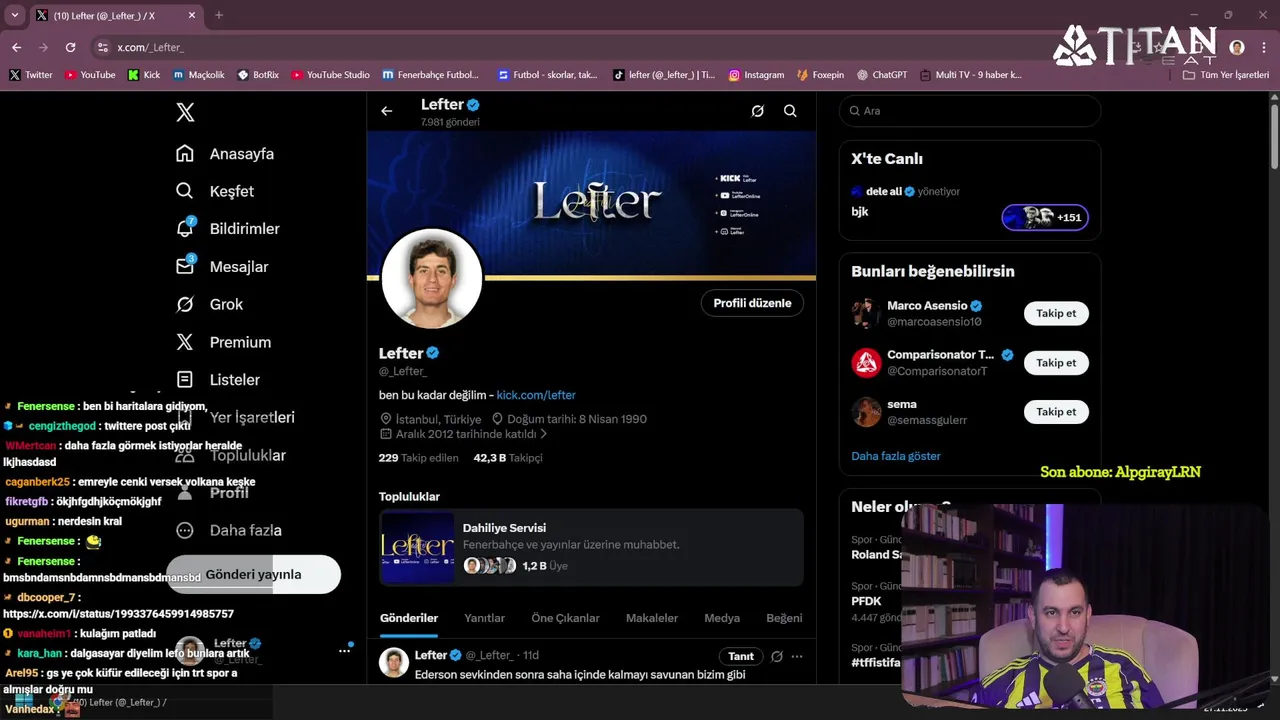
Task: Expand Aralık 2012 join date chevron
Action: [x=544, y=434]
